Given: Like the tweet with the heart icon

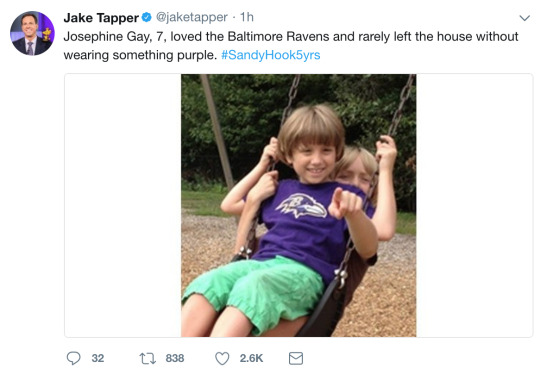Looking at the screenshot, I should [222, 359].
